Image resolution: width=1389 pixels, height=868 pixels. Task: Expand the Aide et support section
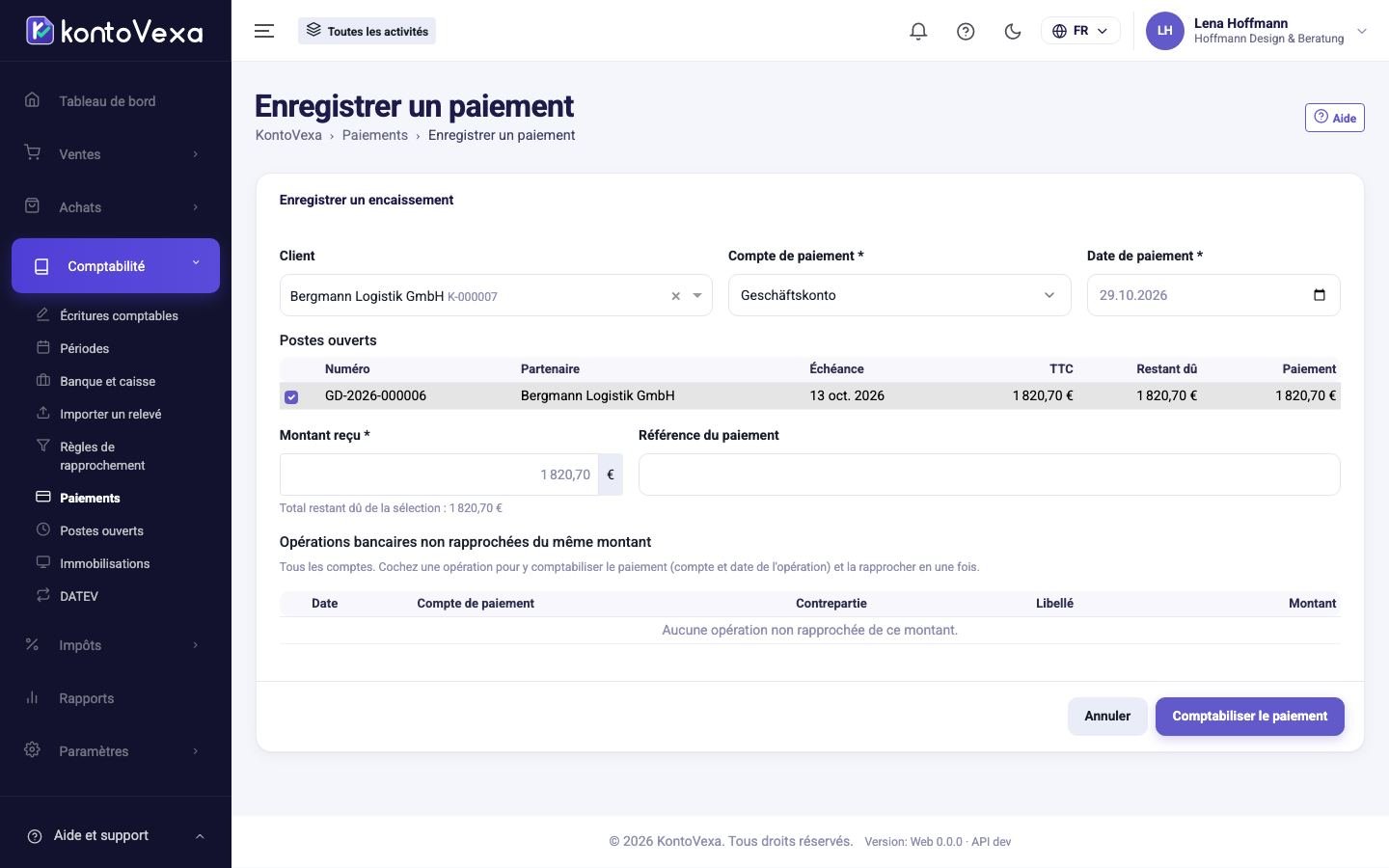(x=116, y=835)
